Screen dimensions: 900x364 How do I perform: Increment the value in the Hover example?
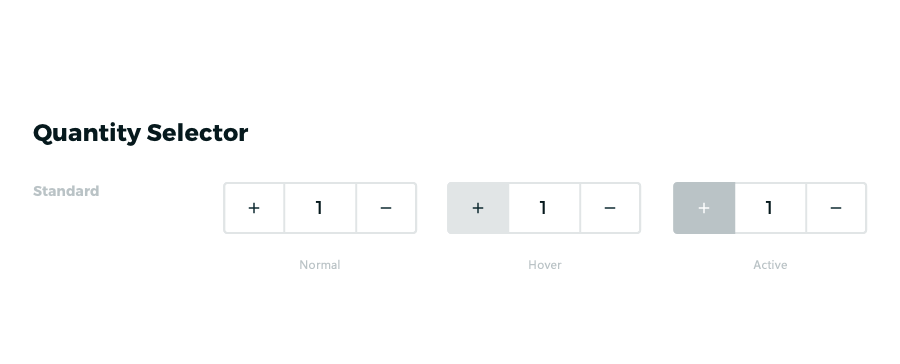[x=478, y=208]
